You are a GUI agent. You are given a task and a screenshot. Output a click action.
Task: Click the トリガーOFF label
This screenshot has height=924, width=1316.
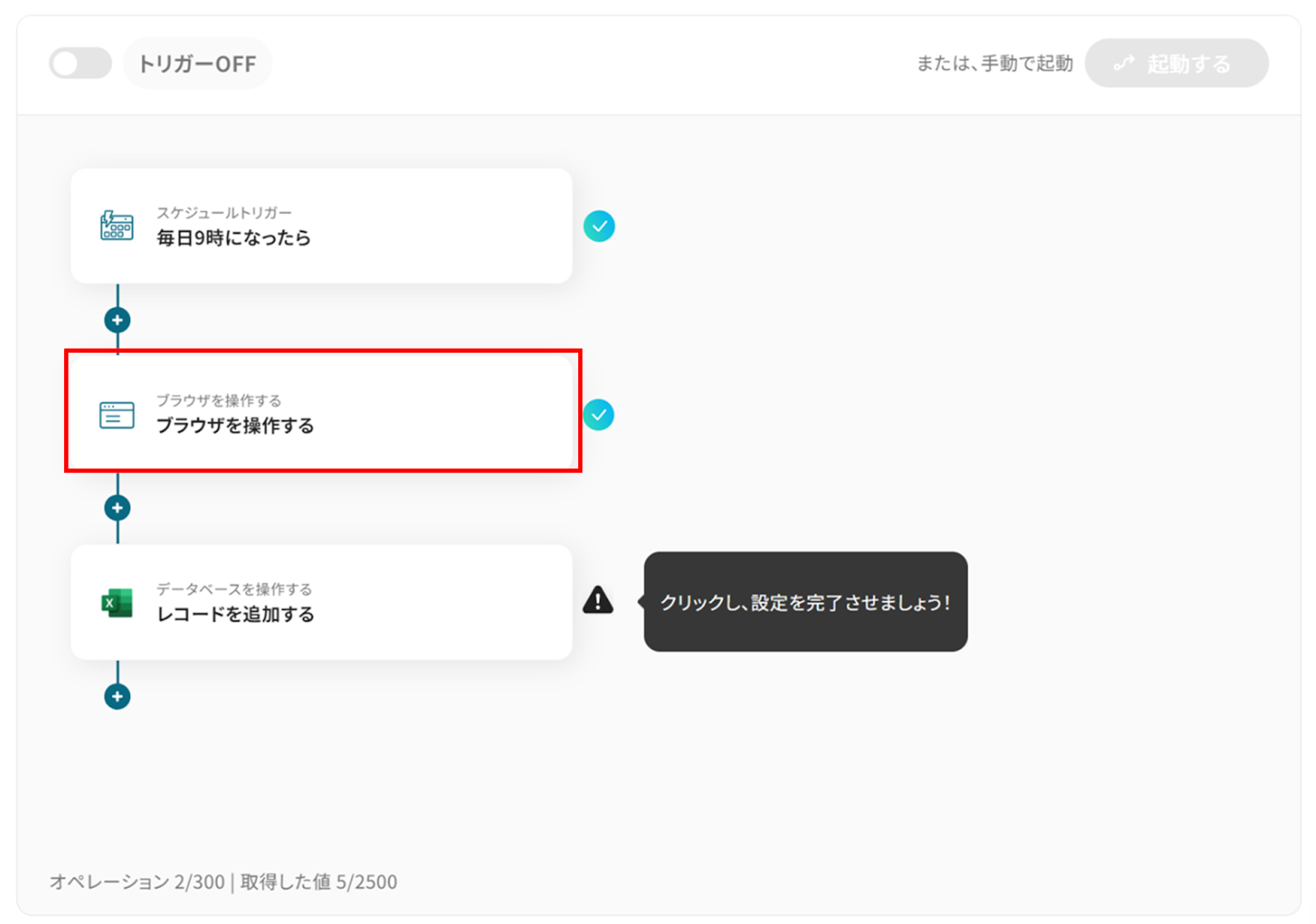(x=197, y=63)
